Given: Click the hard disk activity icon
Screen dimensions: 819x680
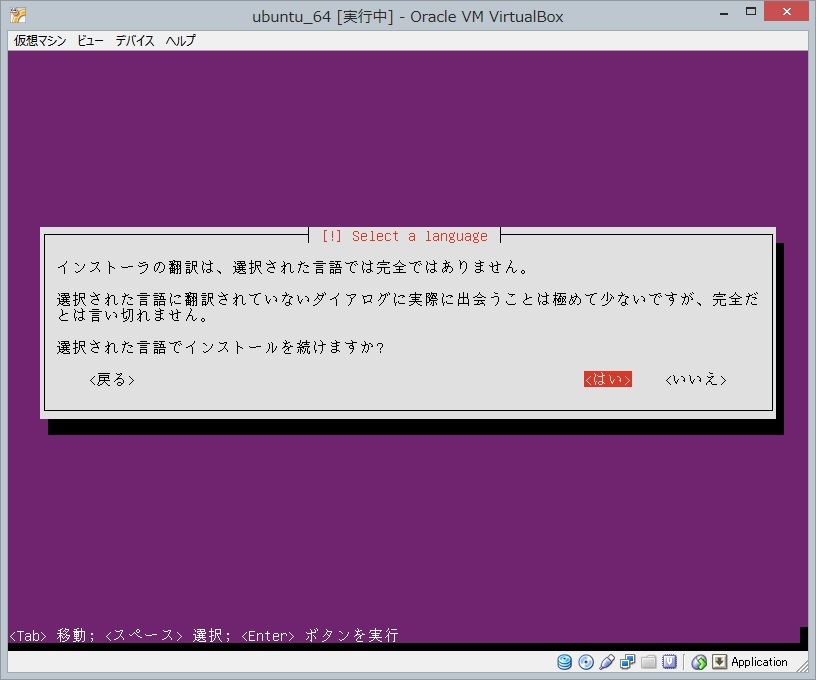Looking at the screenshot, I should (x=564, y=662).
